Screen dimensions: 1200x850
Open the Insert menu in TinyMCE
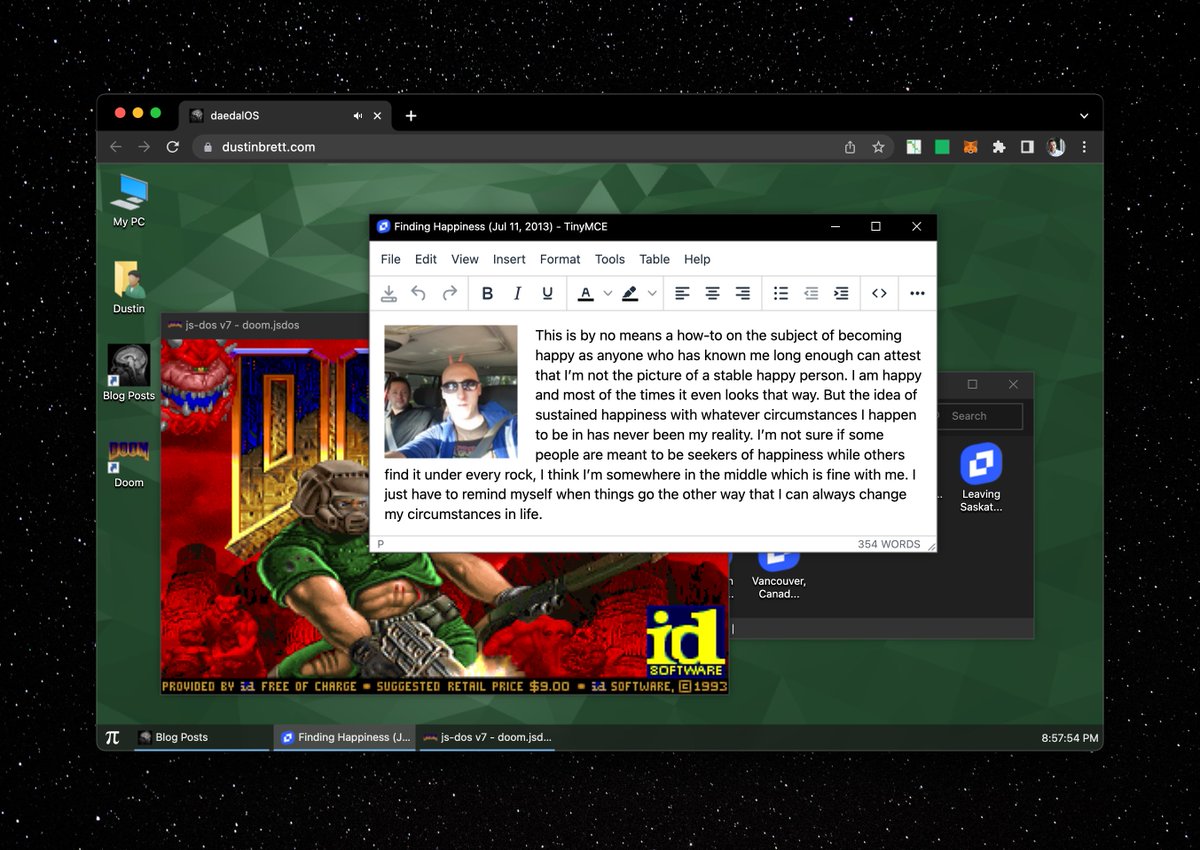(x=509, y=259)
